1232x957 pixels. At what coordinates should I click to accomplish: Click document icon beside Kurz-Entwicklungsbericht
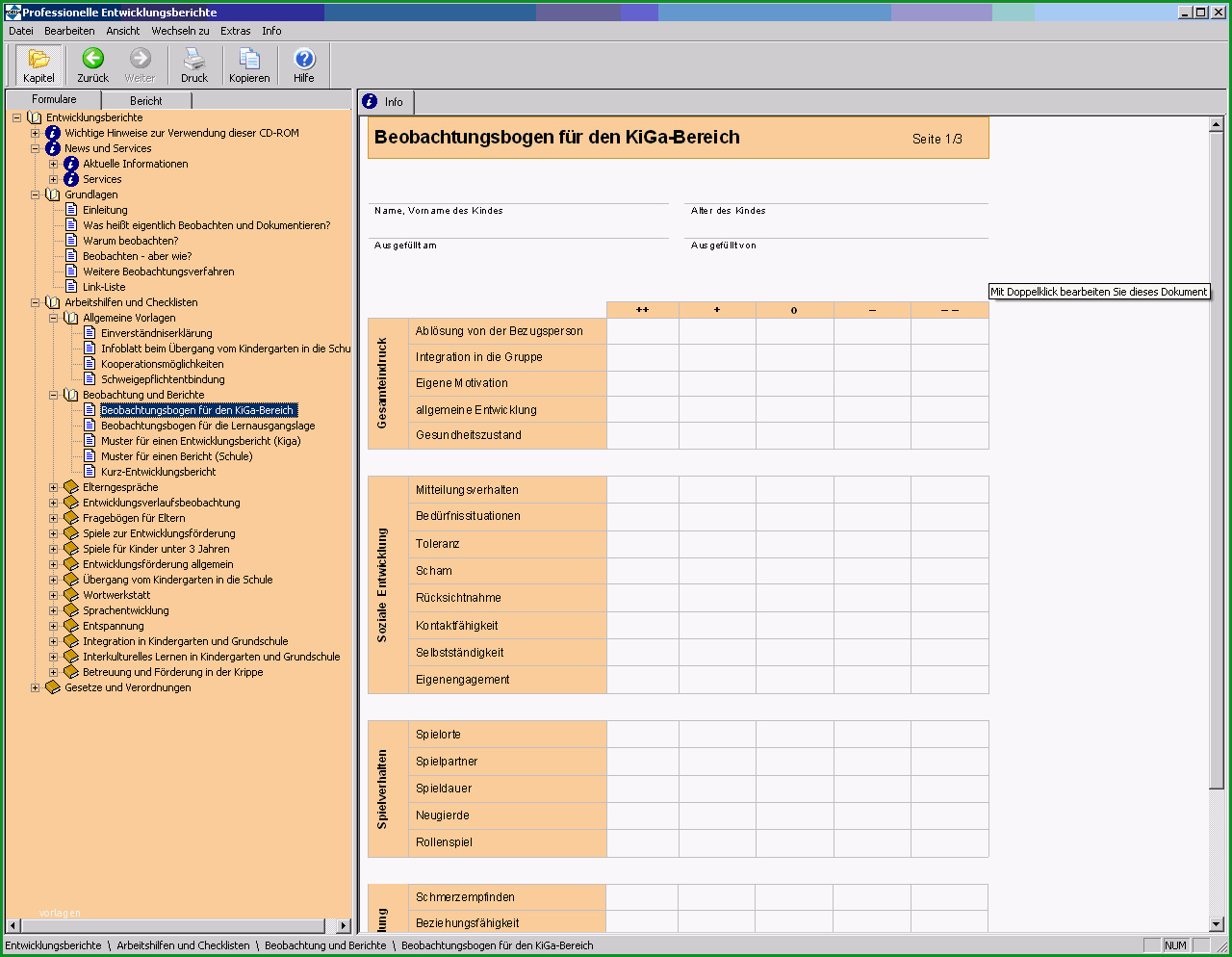point(90,472)
